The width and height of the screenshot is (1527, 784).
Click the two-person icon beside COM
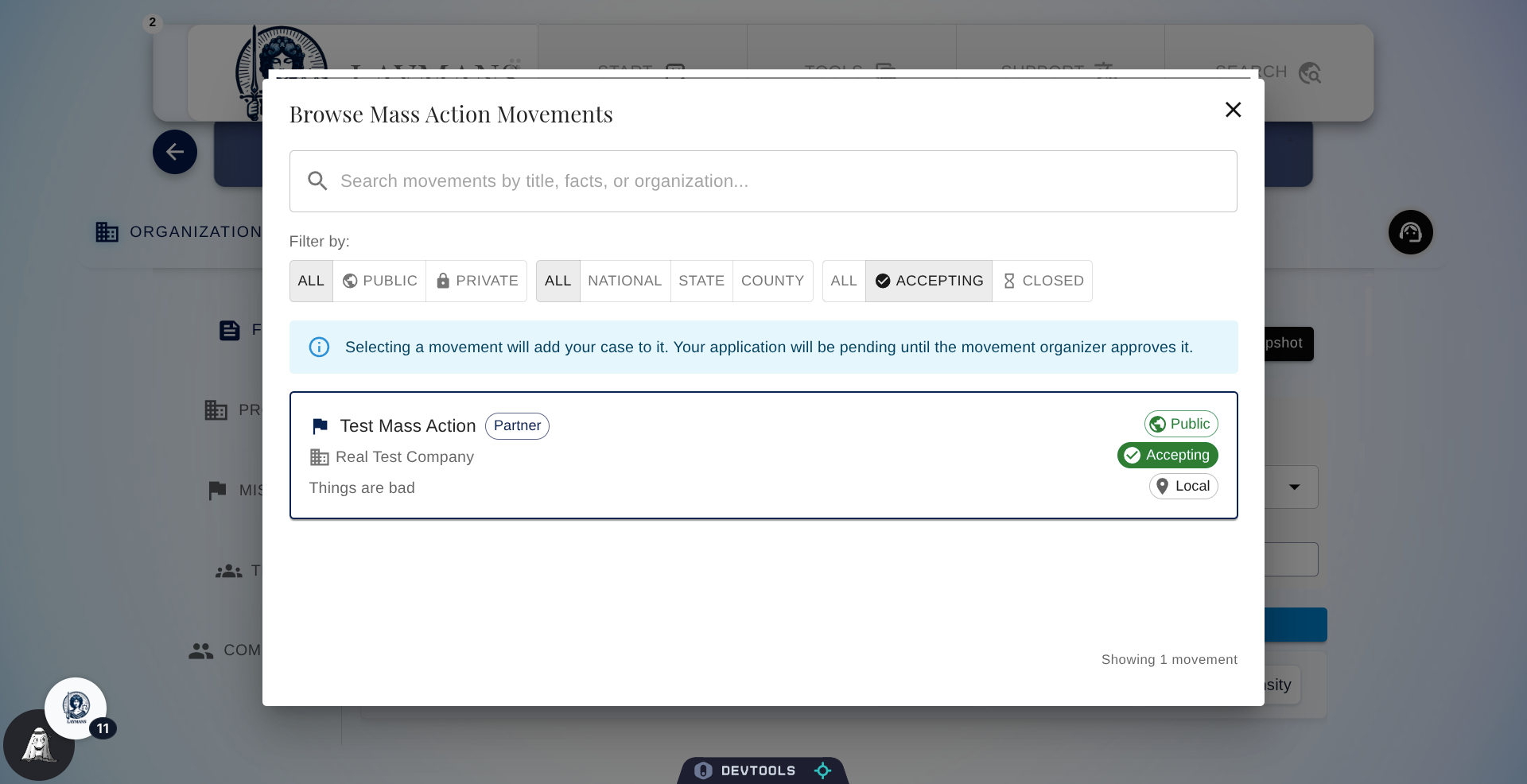click(x=201, y=650)
